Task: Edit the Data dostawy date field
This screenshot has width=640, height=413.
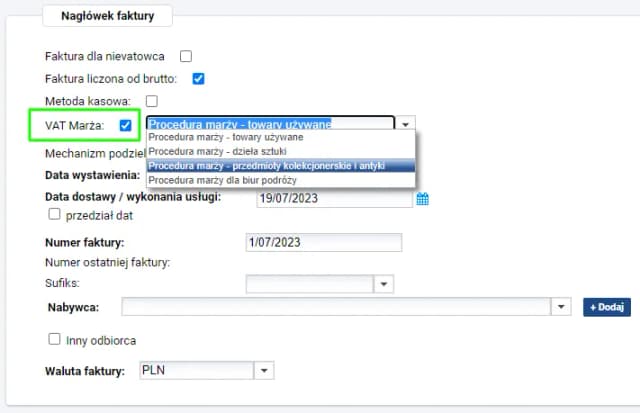Action: click(x=333, y=199)
